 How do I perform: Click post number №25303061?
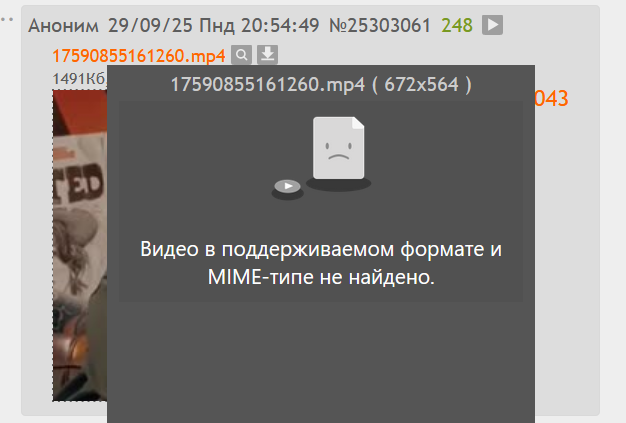coord(380,26)
